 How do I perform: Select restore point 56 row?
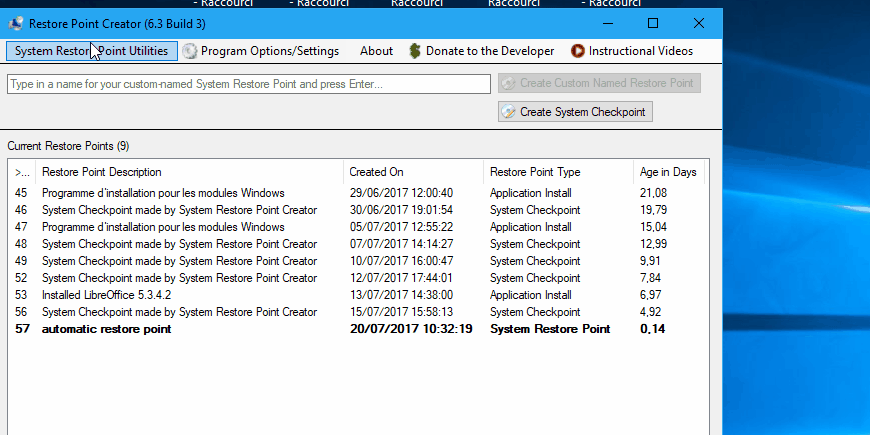tap(358, 312)
